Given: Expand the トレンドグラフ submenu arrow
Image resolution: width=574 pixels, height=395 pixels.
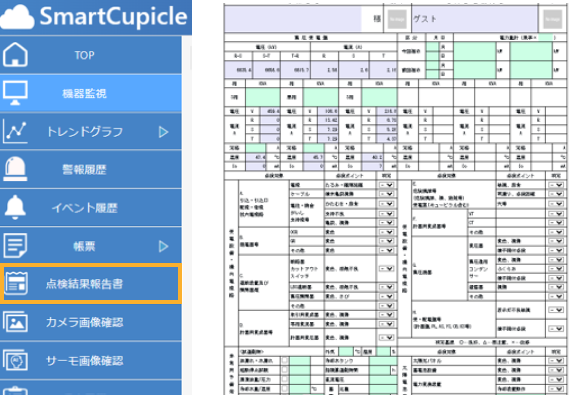Looking at the screenshot, I should tap(164, 131).
